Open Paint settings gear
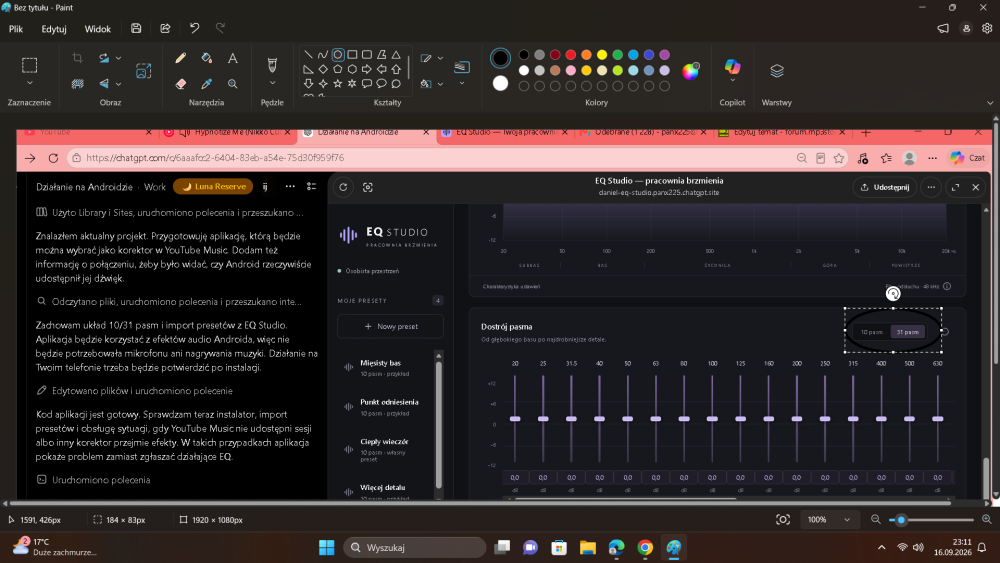1000x563 pixels. pyautogui.click(x=987, y=28)
